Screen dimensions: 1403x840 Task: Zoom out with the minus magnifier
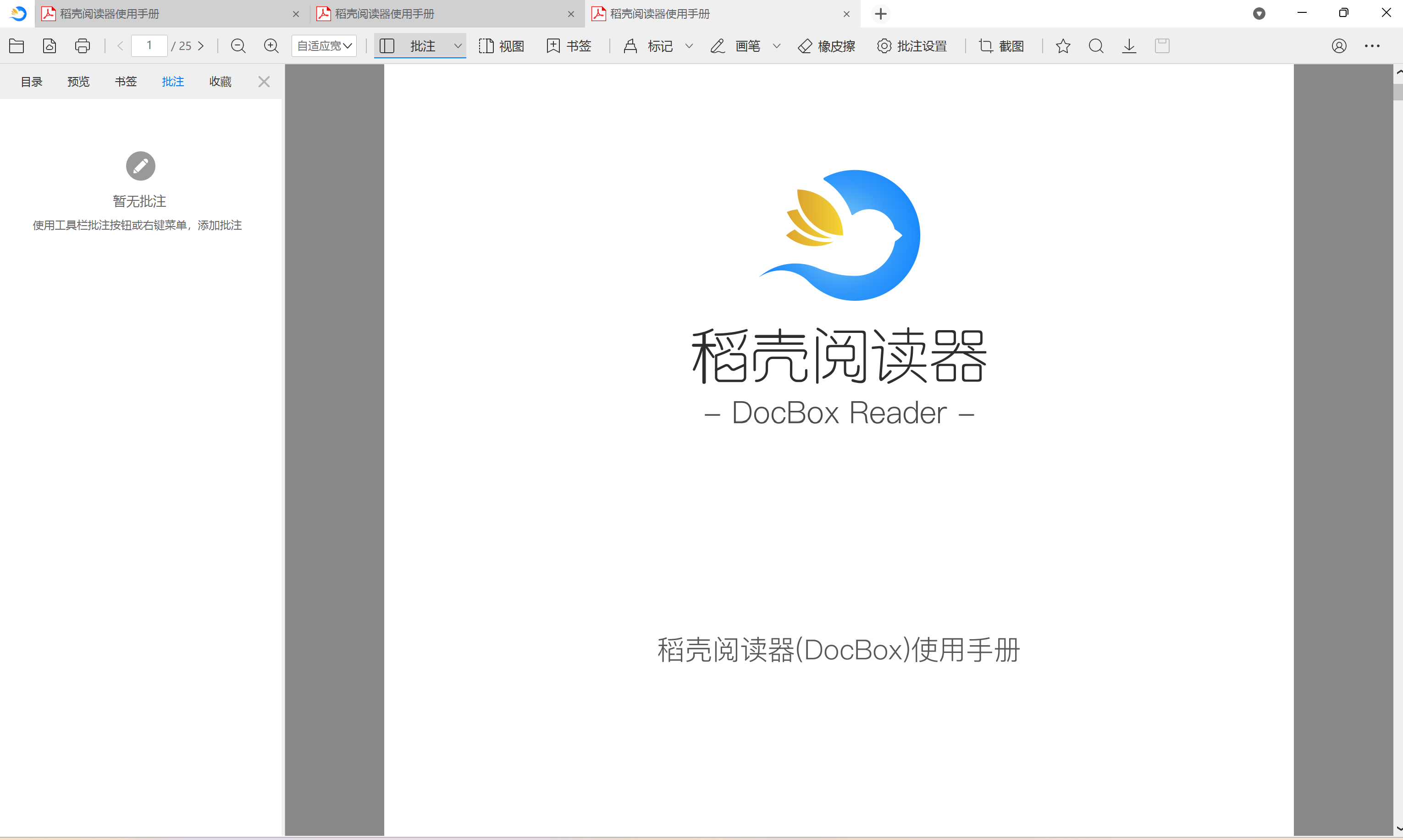[238, 46]
